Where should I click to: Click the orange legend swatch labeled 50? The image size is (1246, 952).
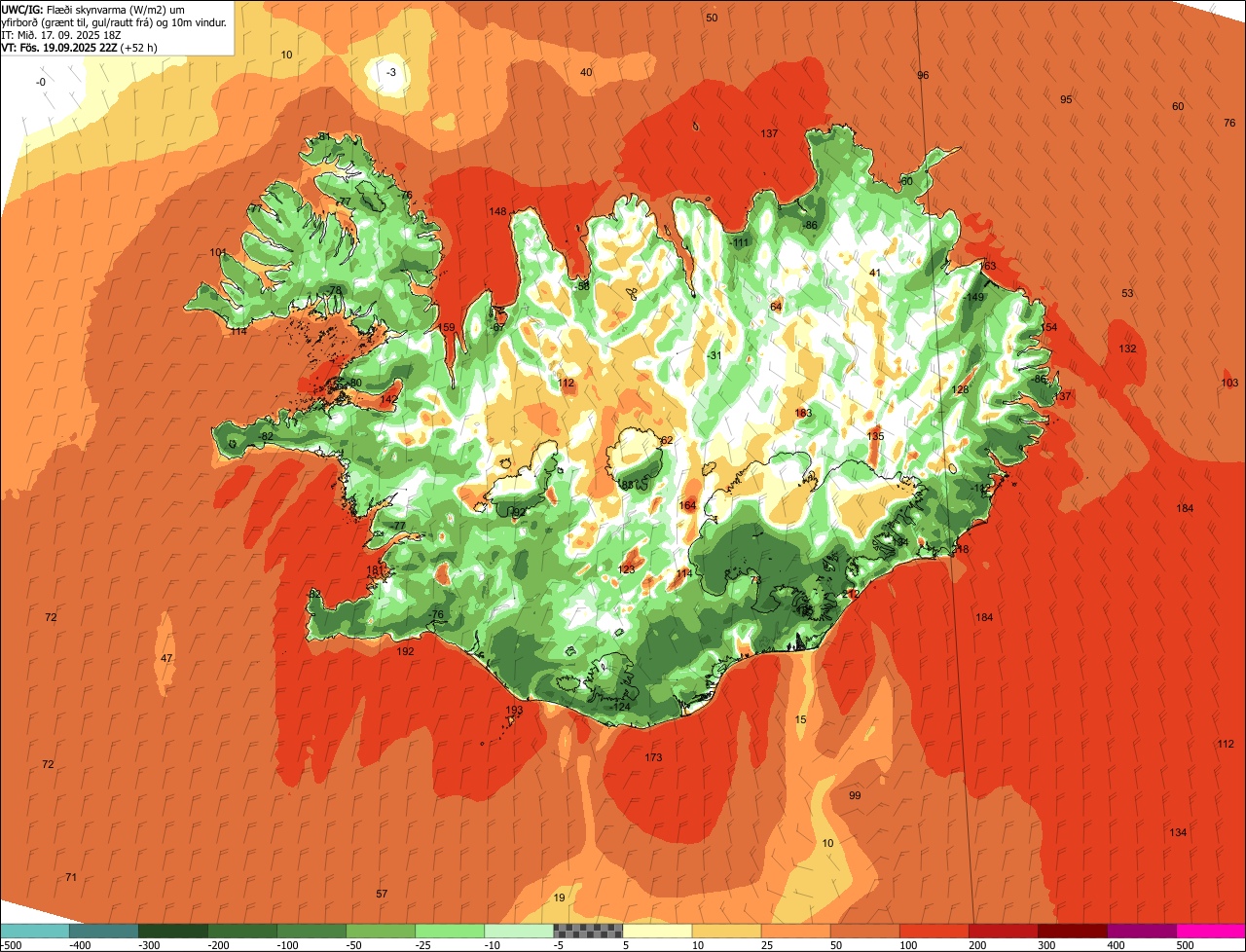[864, 931]
